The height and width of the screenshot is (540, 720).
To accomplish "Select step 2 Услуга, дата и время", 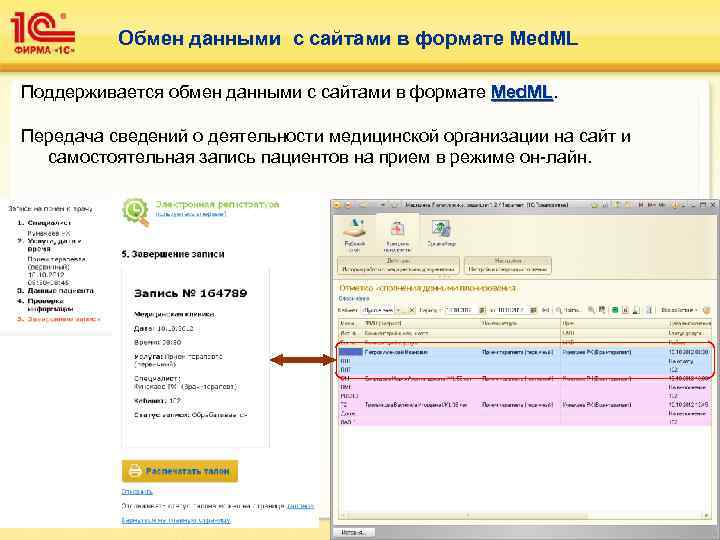I will (50, 245).
